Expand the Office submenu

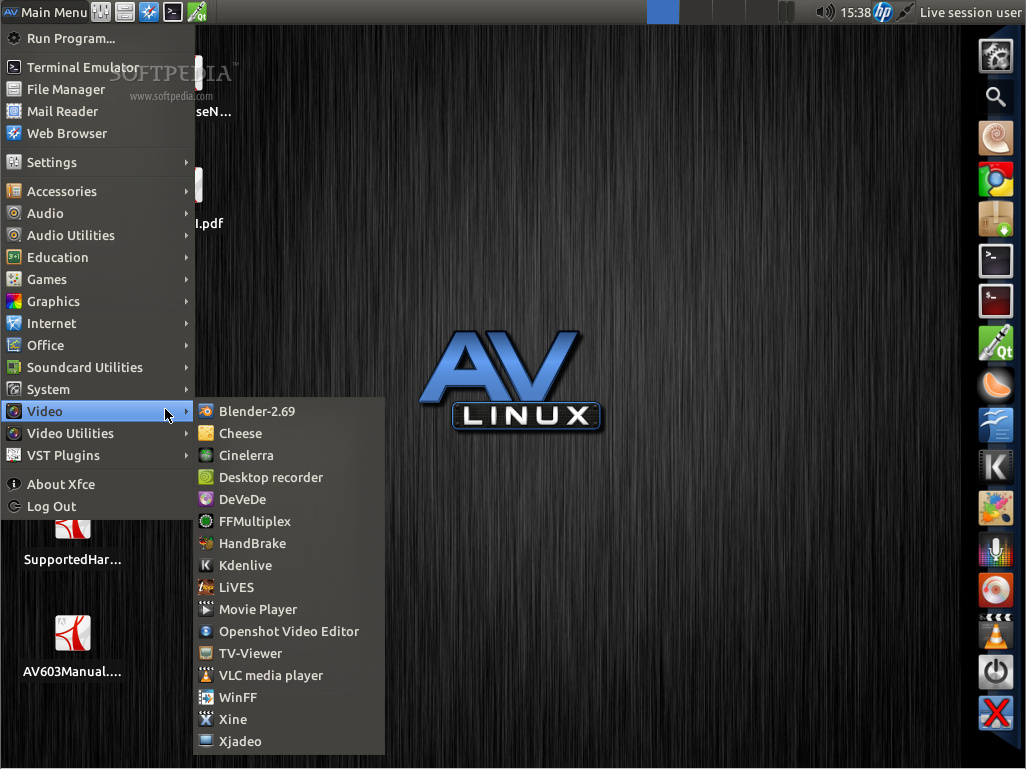[98, 346]
